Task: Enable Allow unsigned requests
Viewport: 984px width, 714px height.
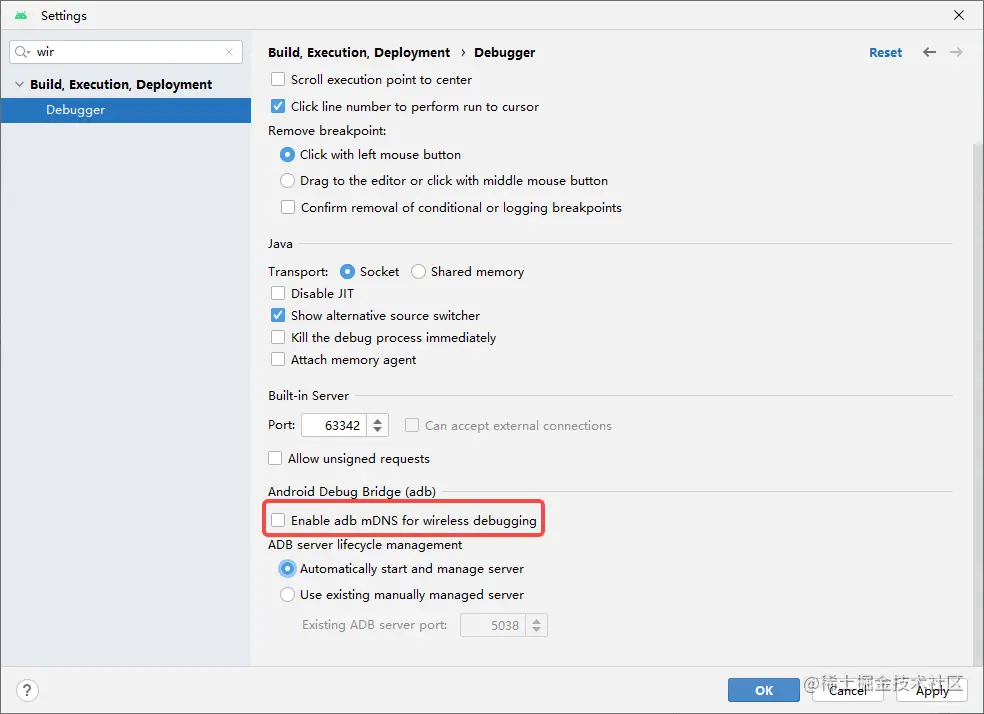Action: click(275, 459)
